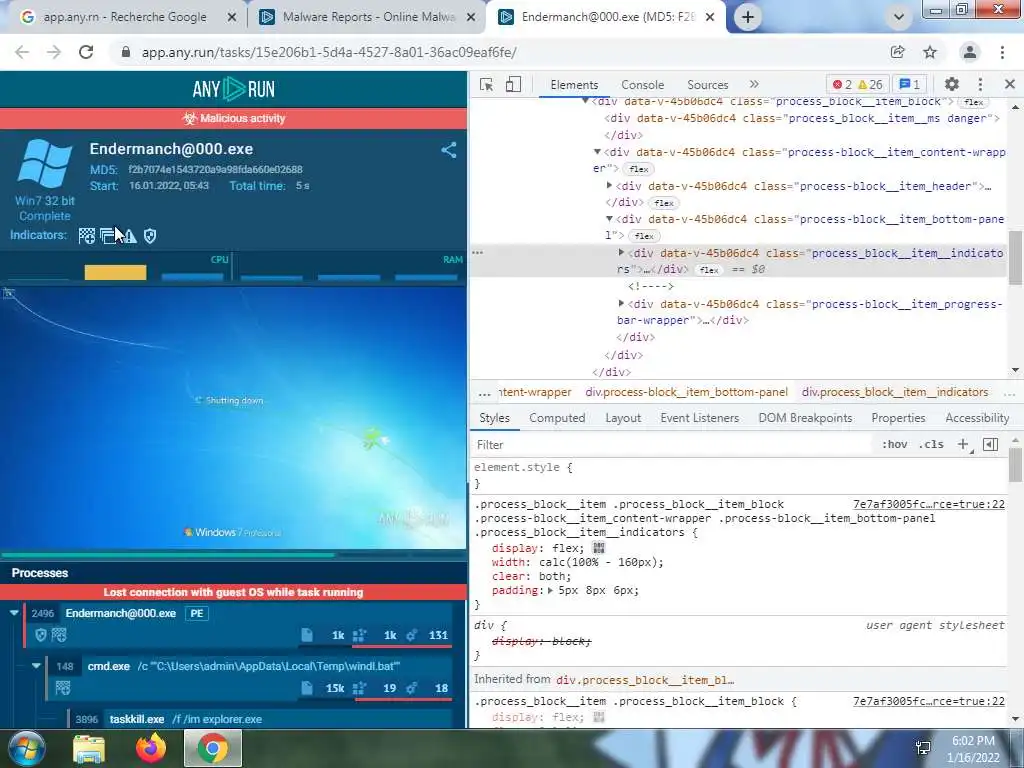
Task: Open File Explorer from the taskbar
Action: coord(89,749)
